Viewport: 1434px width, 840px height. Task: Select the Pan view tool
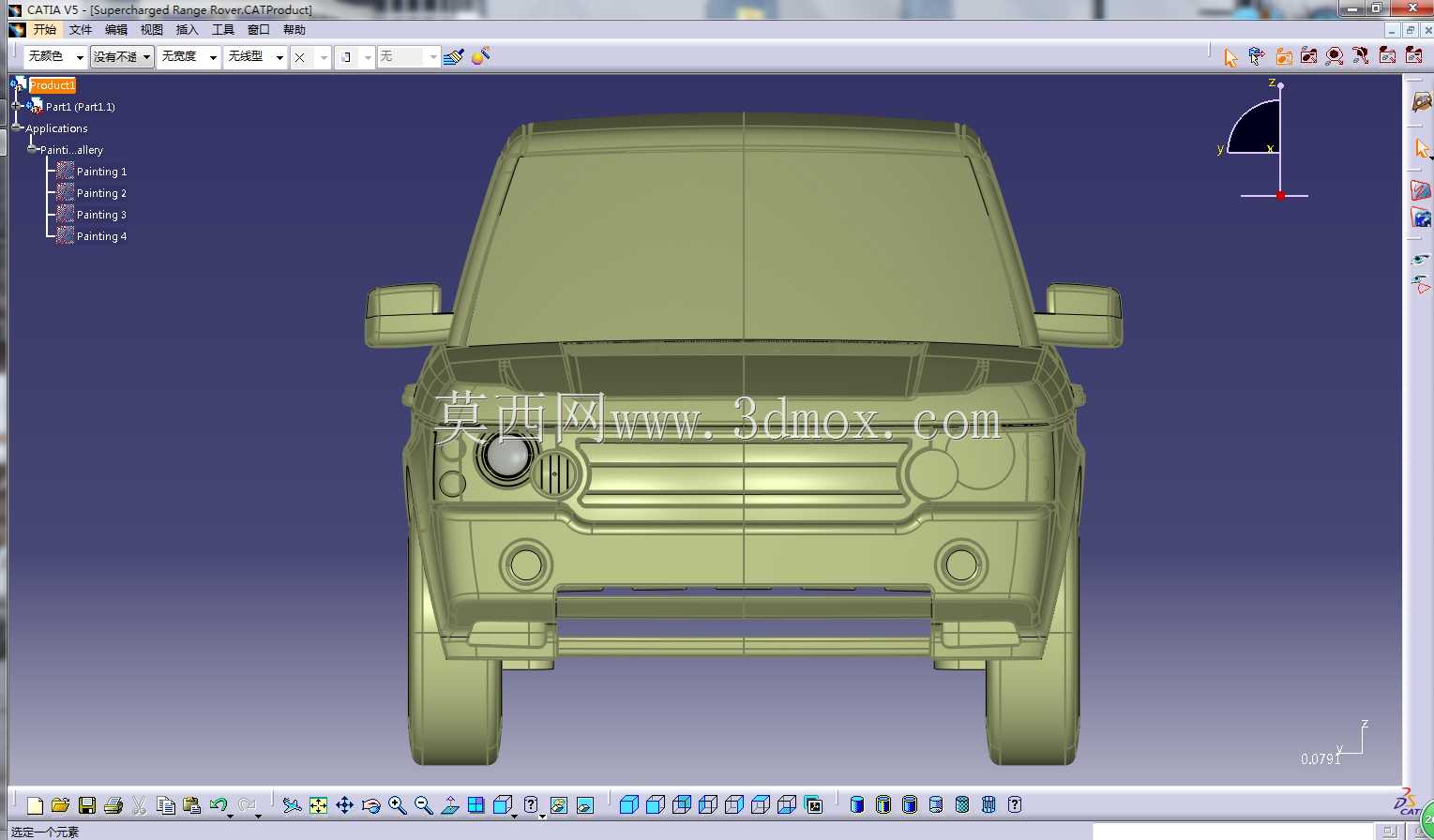point(345,805)
